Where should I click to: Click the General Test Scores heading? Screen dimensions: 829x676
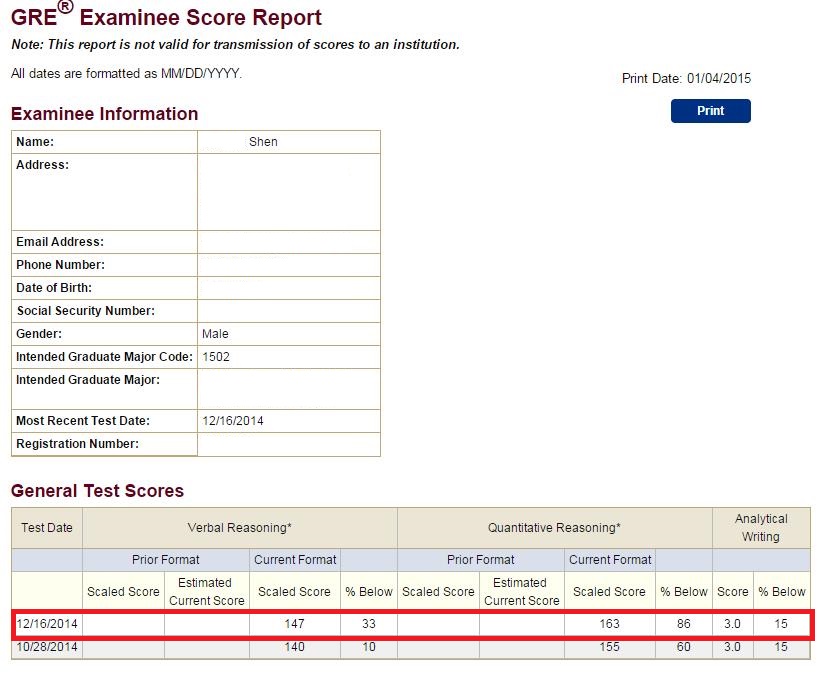[97, 491]
